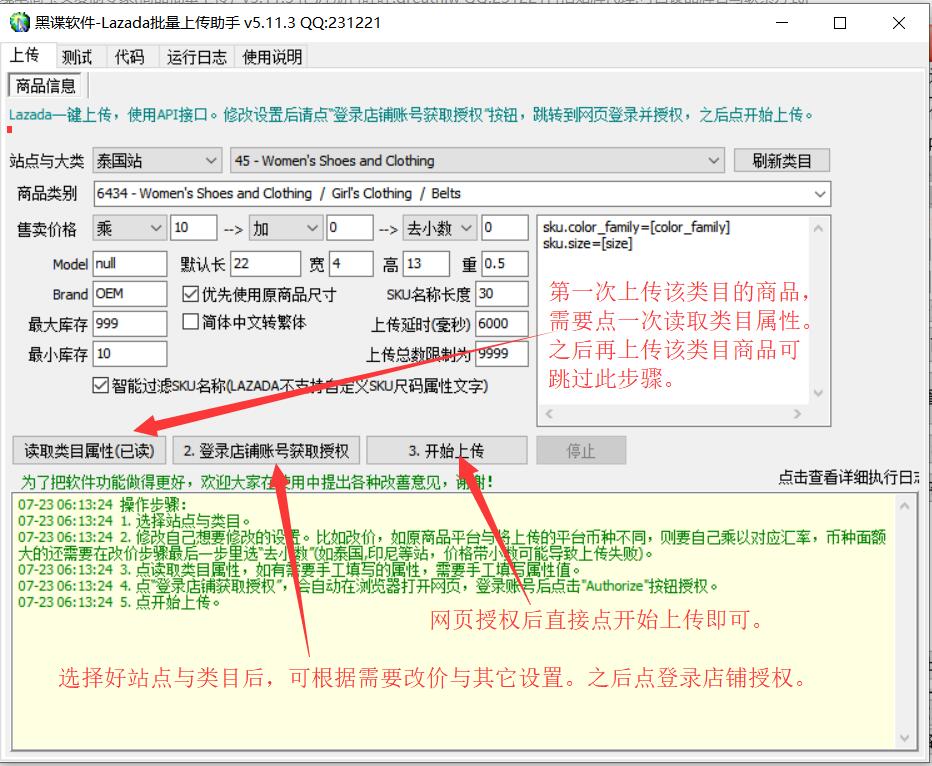The height and width of the screenshot is (766, 932).
Task: Click the multiplier field containing 10
Action: (194, 228)
